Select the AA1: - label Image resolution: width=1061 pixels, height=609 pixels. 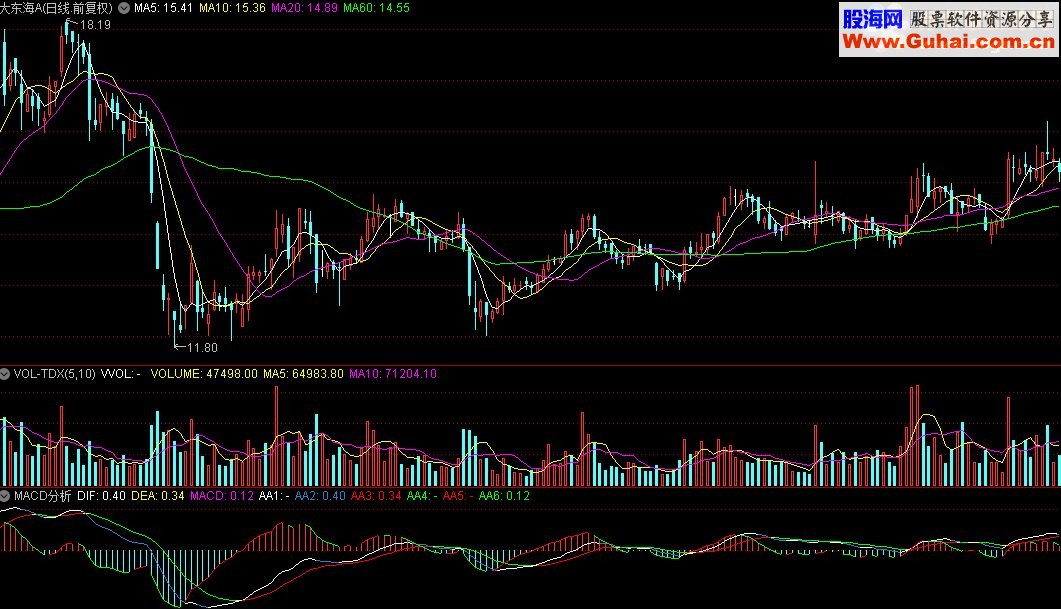[274, 496]
